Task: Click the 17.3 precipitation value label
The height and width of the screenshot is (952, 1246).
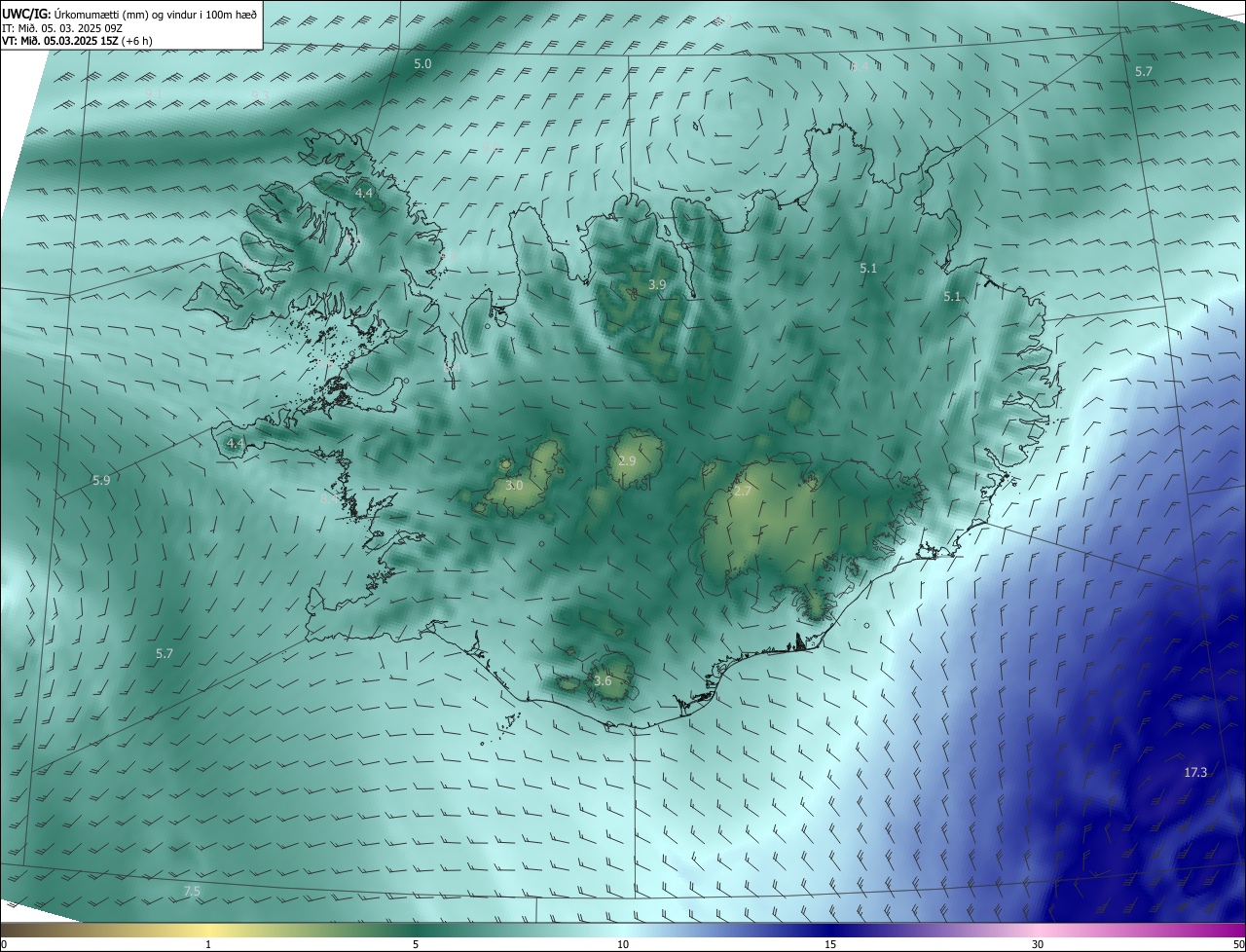Action: click(x=1195, y=772)
